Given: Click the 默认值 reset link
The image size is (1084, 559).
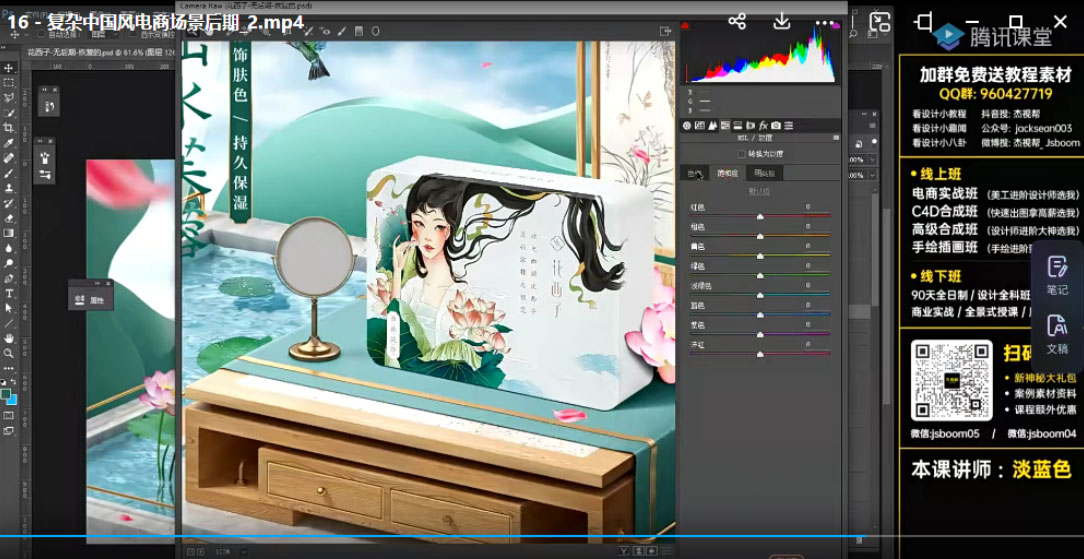Looking at the screenshot, I should pos(760,192).
